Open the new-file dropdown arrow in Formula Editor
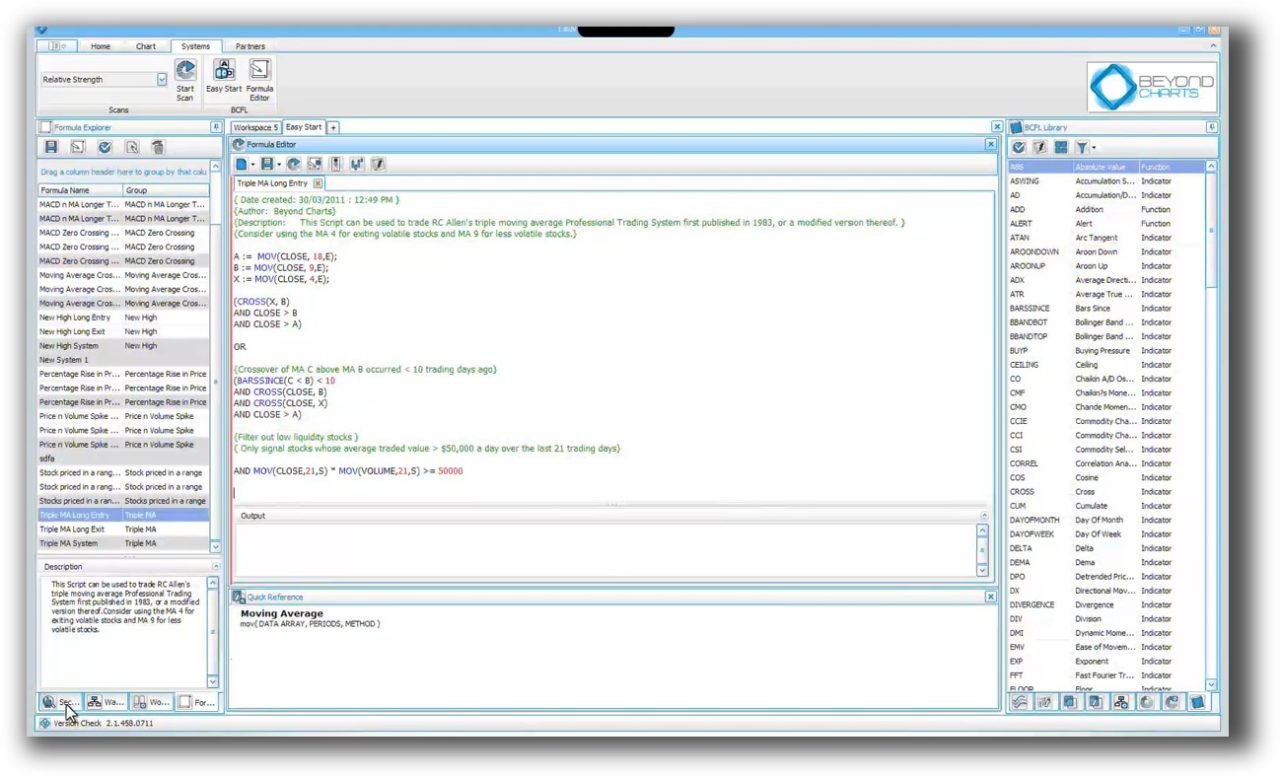The height and width of the screenshot is (778, 1280). 252,164
